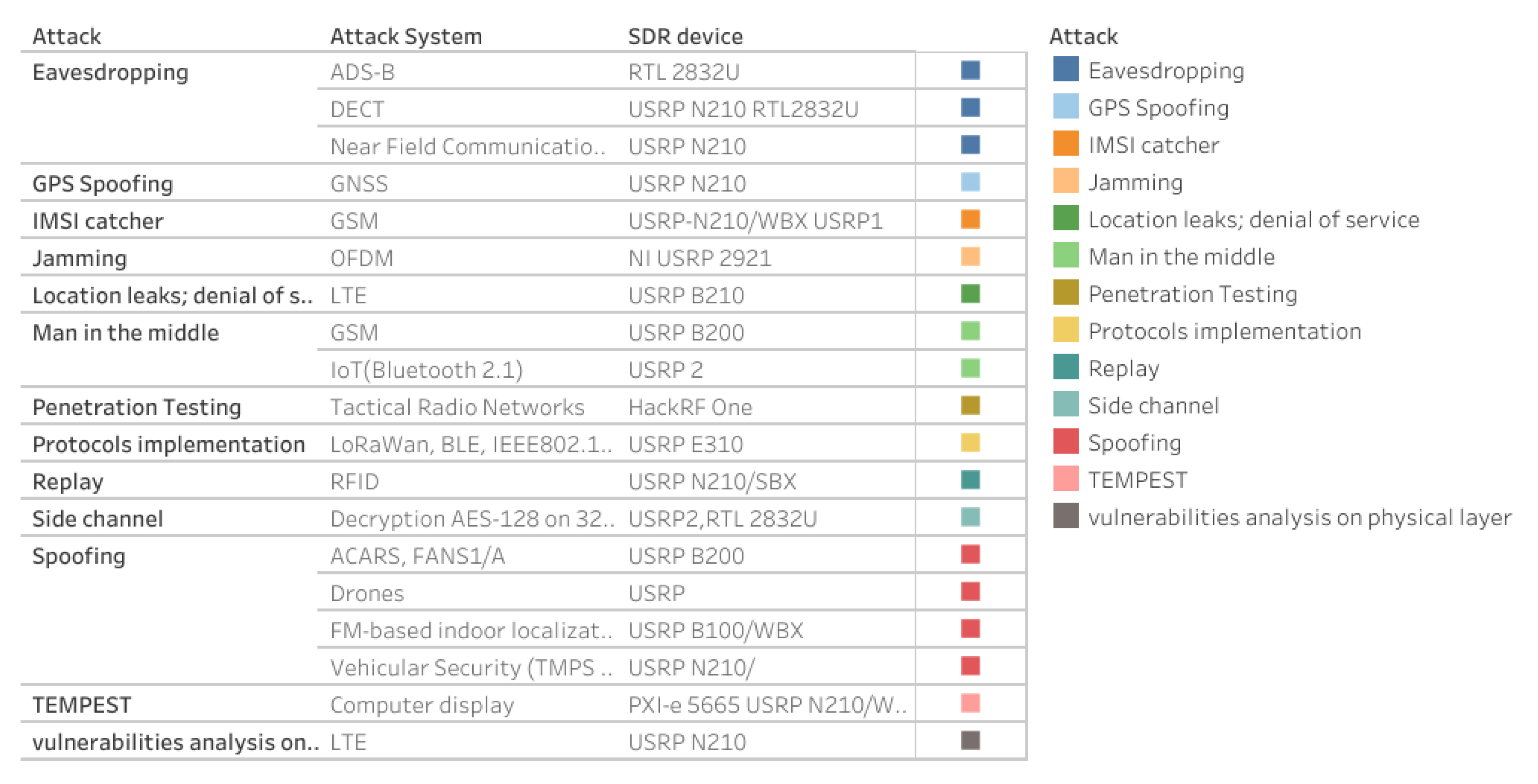Click the Man in the middle row label

click(x=125, y=333)
